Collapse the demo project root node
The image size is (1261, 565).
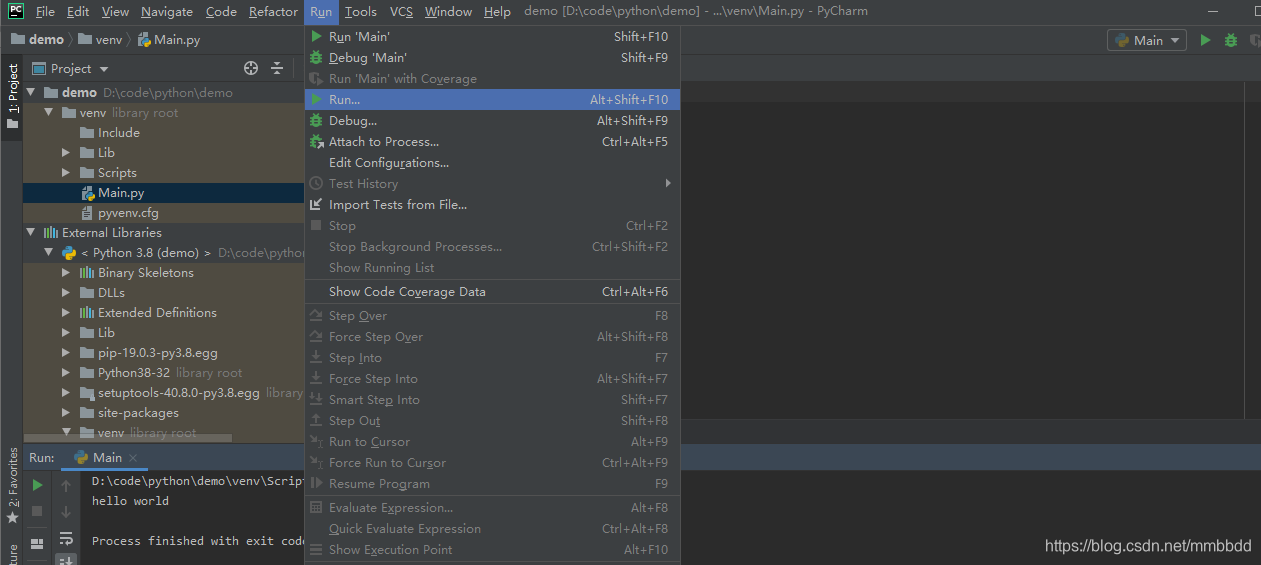(x=31, y=92)
